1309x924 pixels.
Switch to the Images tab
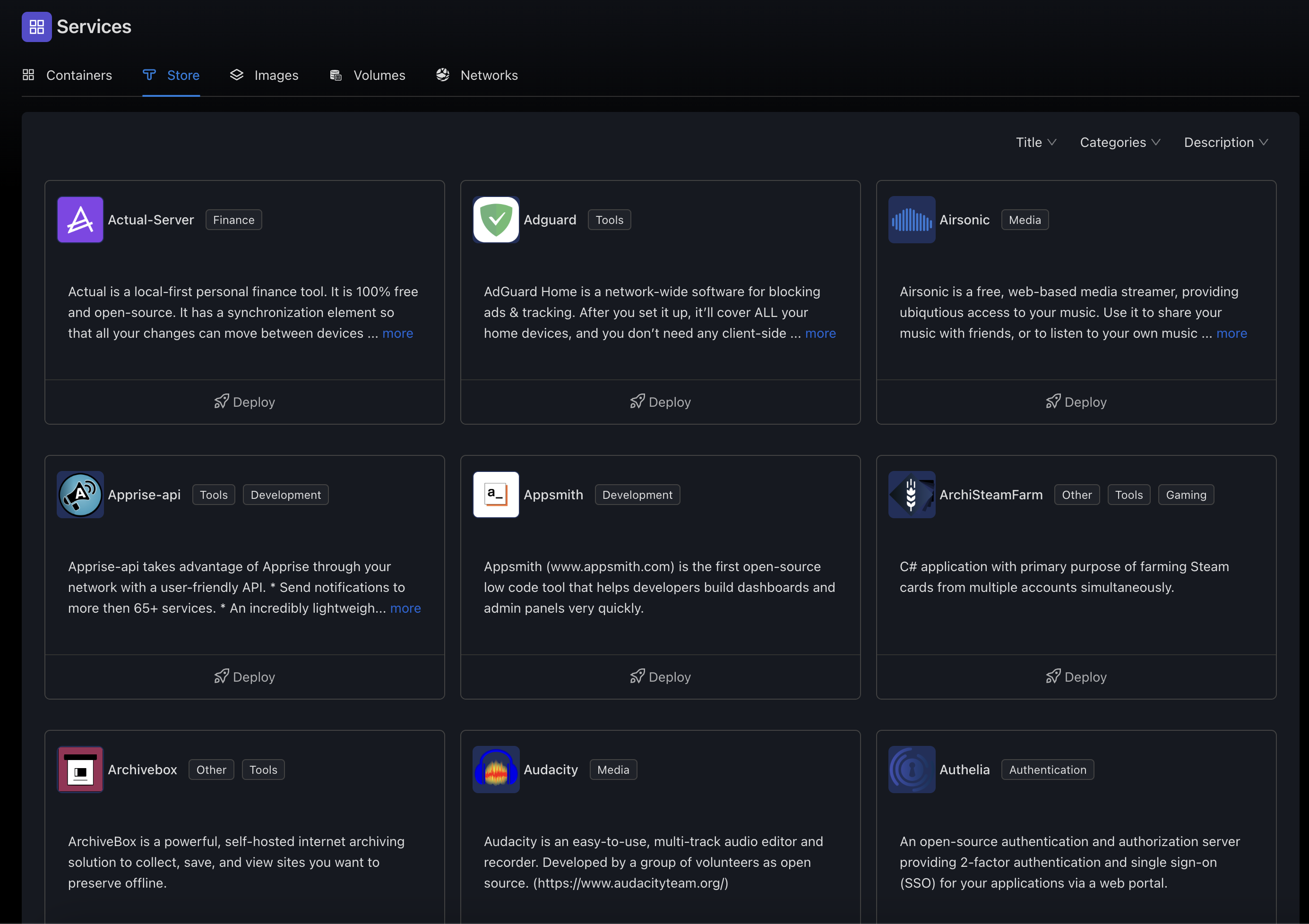[x=264, y=75]
